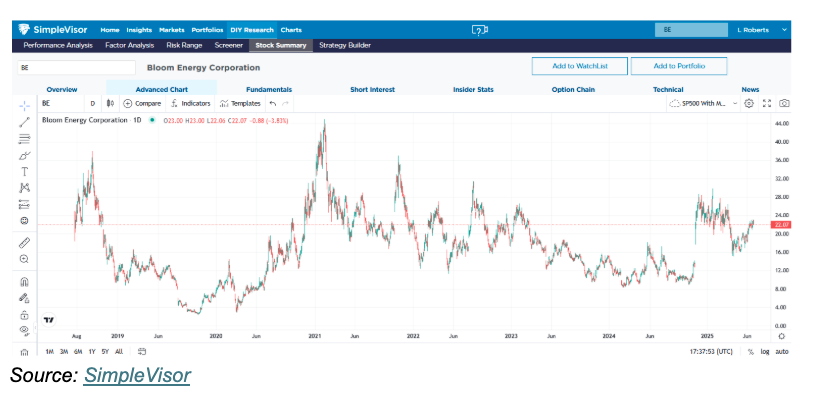Open the Portfolios menu

(207, 30)
